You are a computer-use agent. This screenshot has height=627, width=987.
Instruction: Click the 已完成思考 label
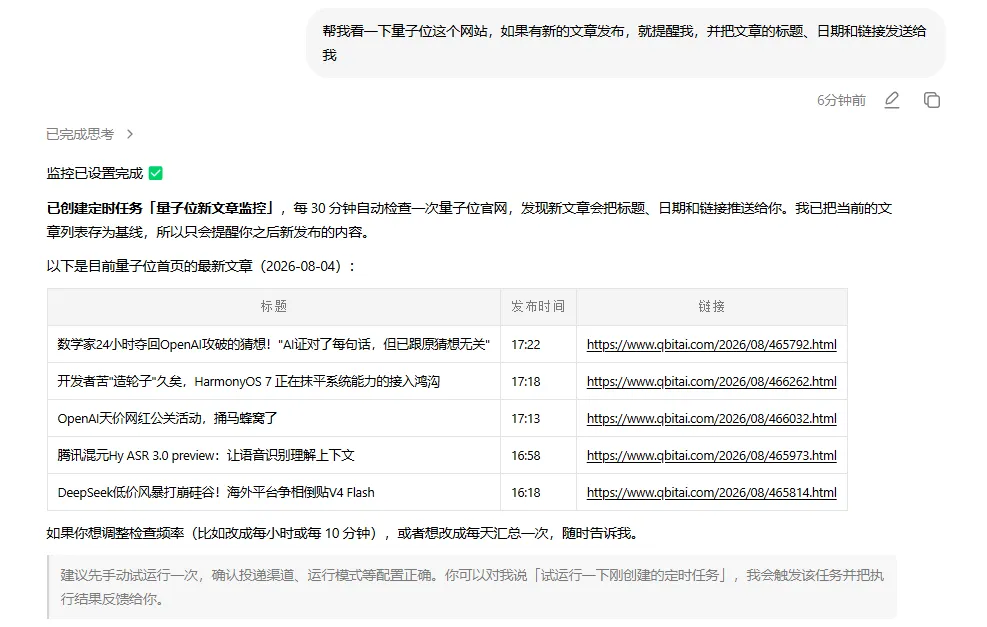tap(80, 134)
